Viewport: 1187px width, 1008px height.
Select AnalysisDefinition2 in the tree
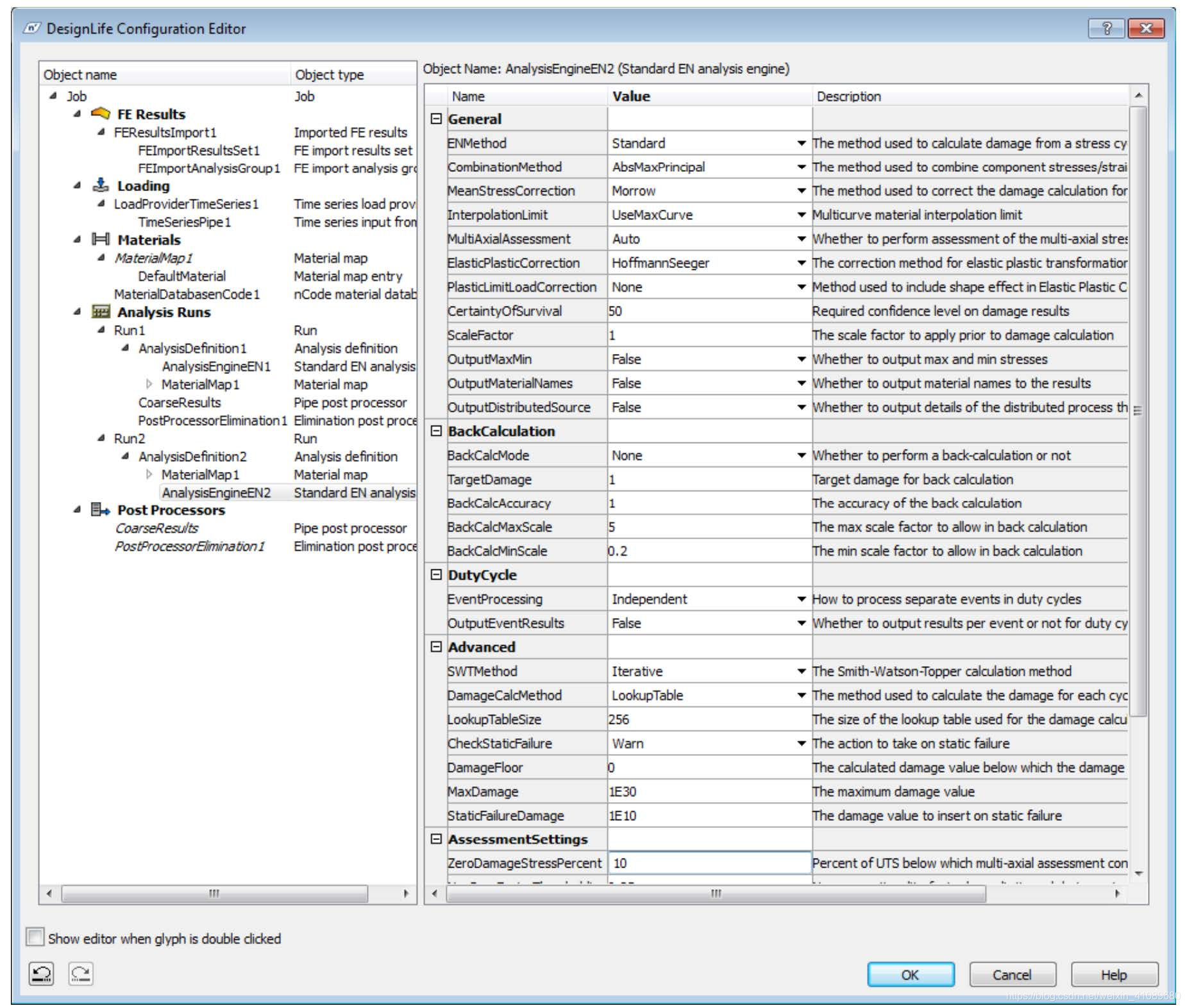coord(192,457)
